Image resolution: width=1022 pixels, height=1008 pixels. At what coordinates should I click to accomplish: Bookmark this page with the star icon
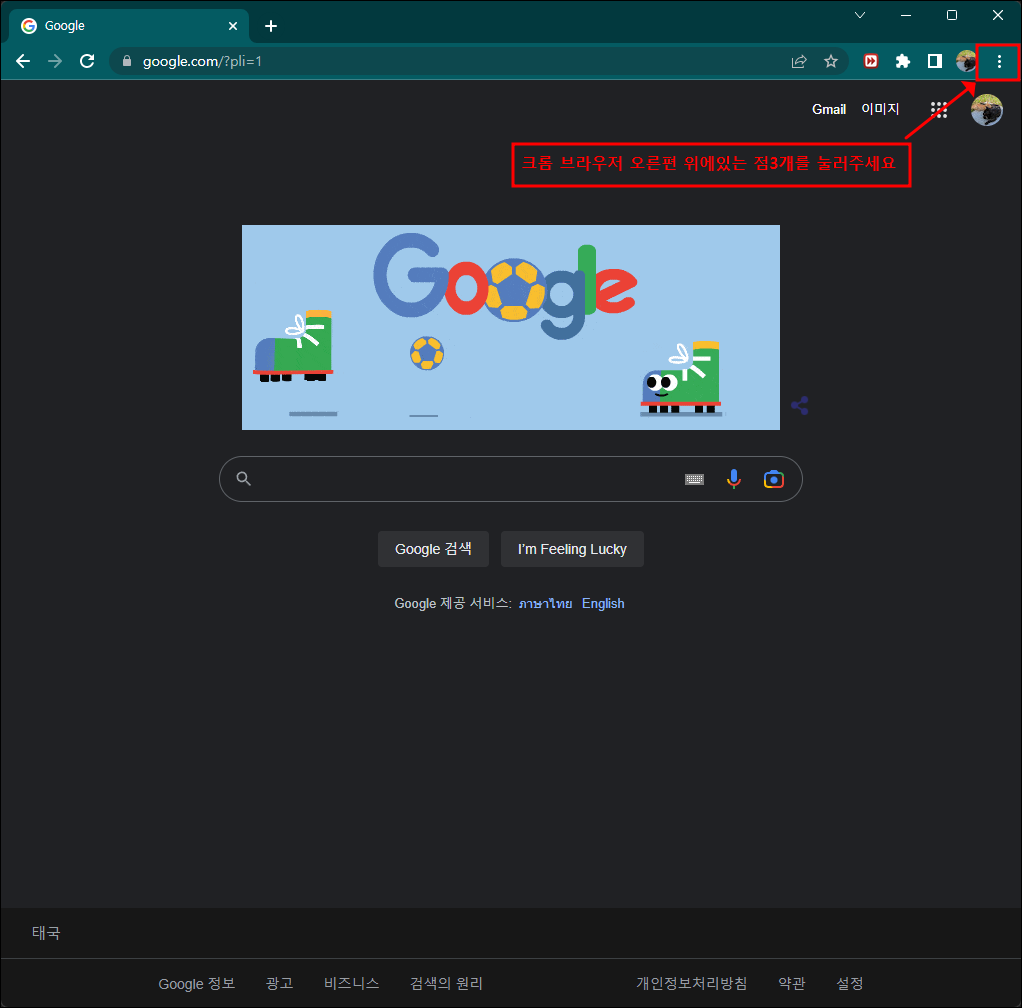coord(831,61)
